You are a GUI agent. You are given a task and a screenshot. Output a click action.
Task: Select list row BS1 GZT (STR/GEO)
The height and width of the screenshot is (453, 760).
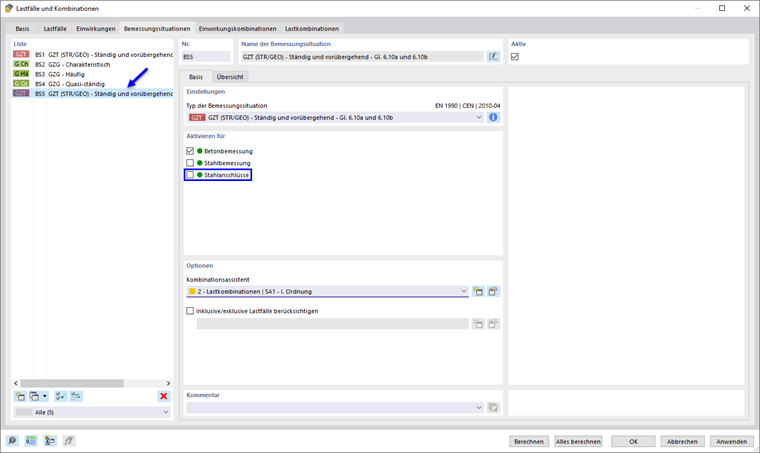93,55
